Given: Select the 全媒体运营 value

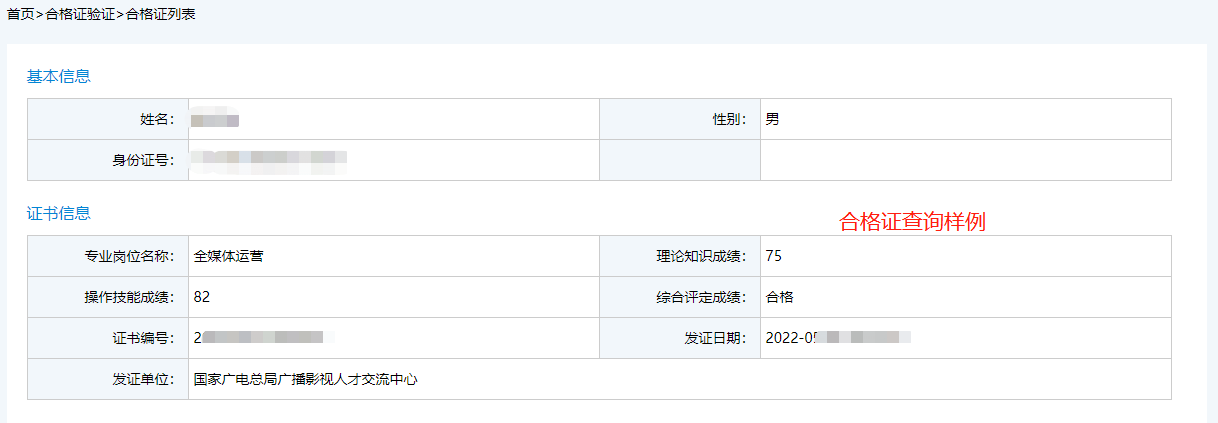Looking at the screenshot, I should pyautogui.click(x=229, y=256).
